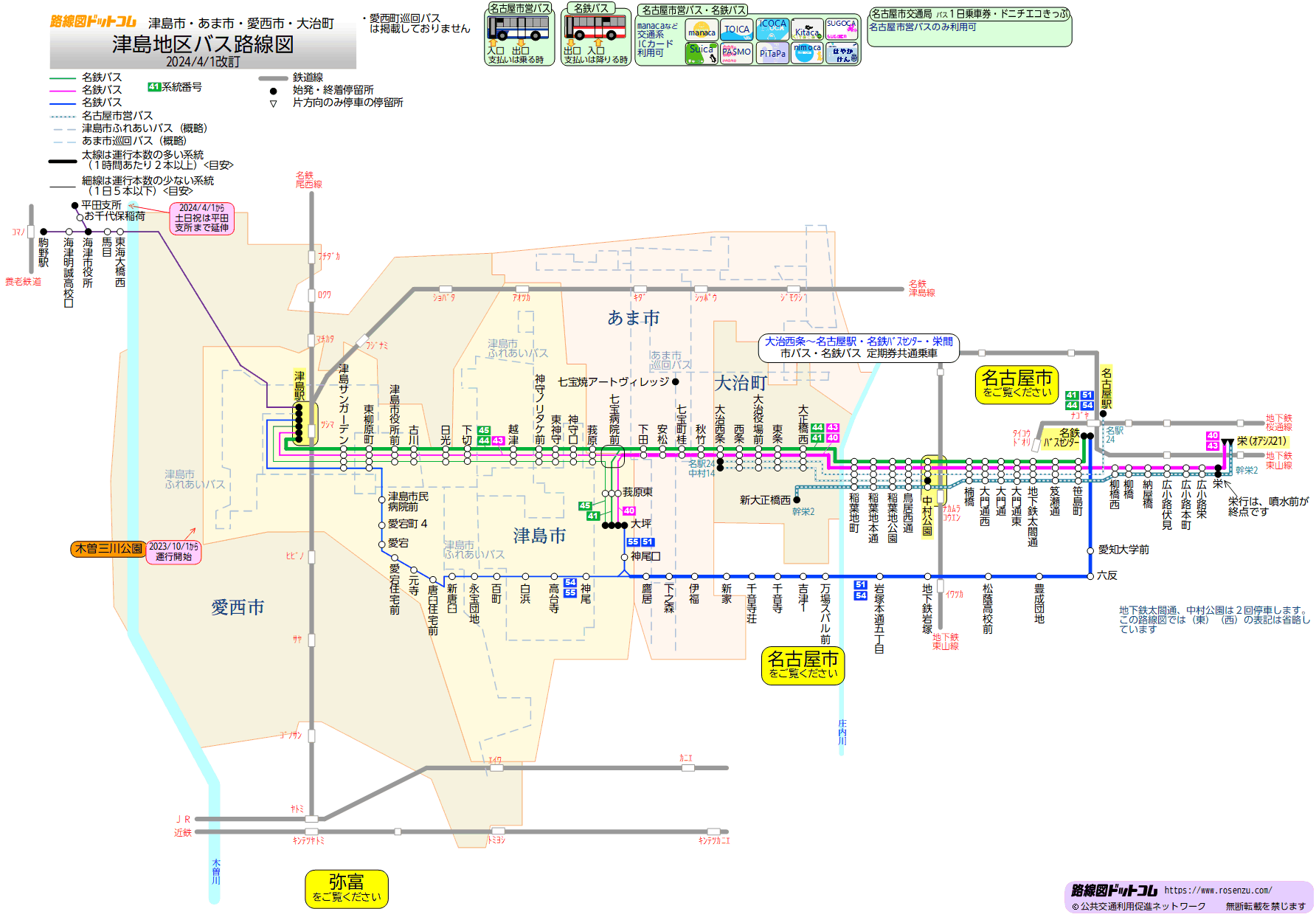
Task: Click the 神尾口 stop label
Action: tap(645, 556)
